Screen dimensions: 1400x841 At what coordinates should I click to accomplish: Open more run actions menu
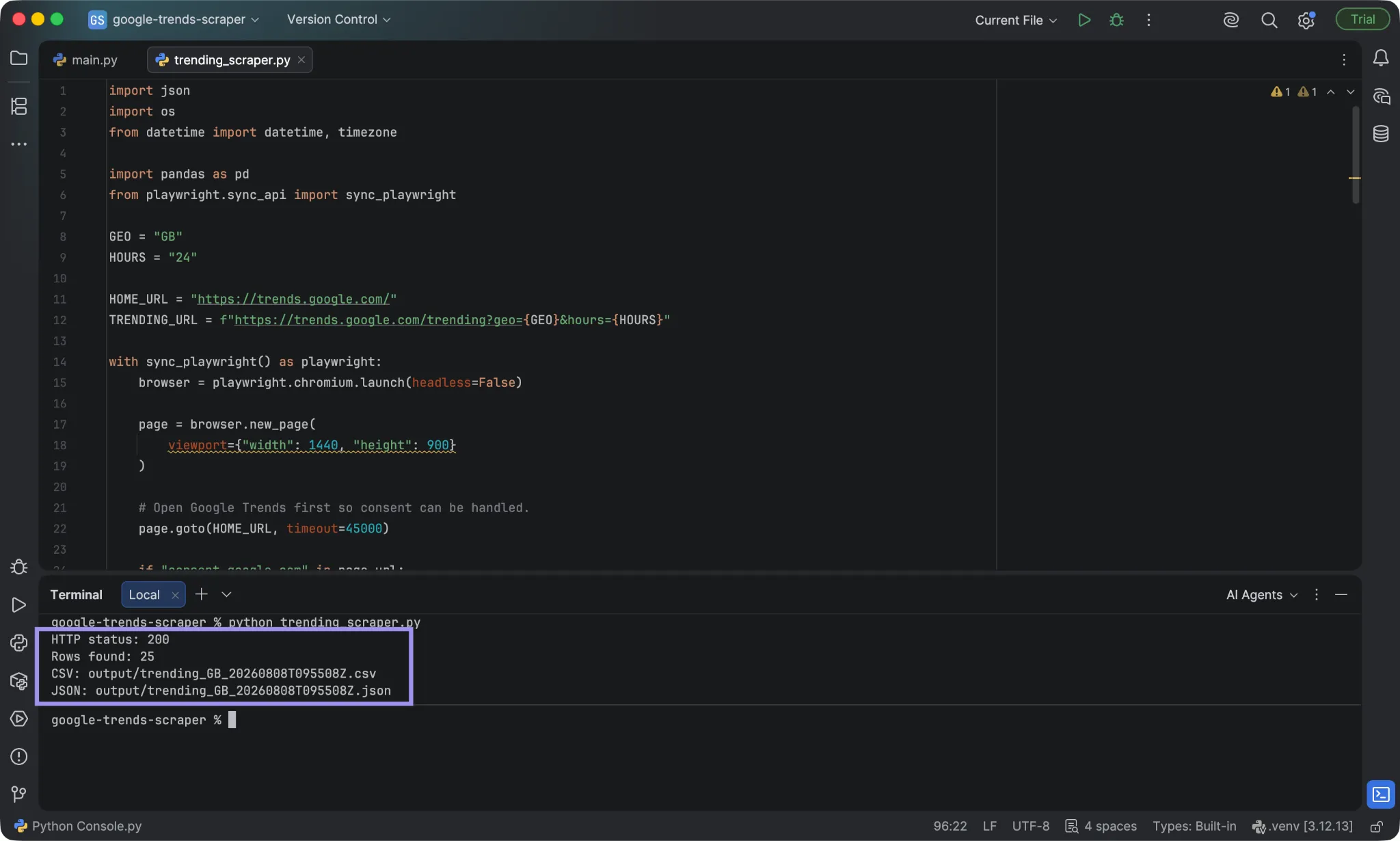1148,20
